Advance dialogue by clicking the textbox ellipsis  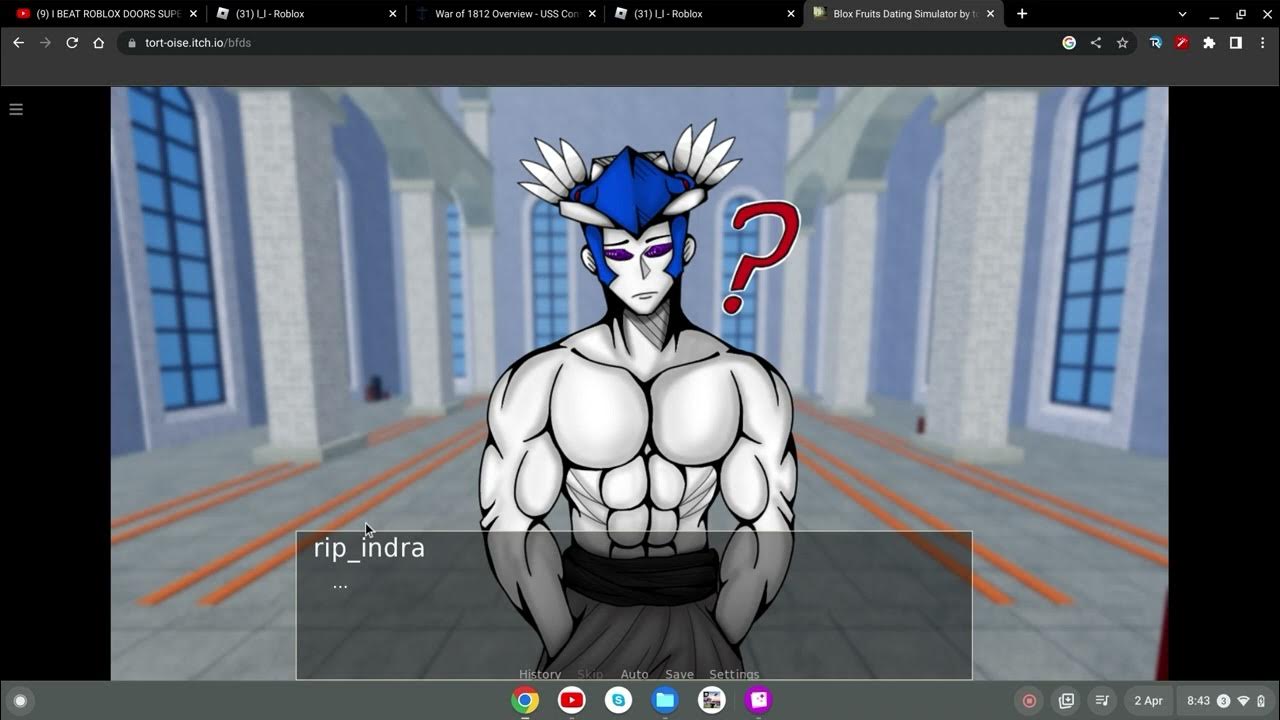point(340,586)
